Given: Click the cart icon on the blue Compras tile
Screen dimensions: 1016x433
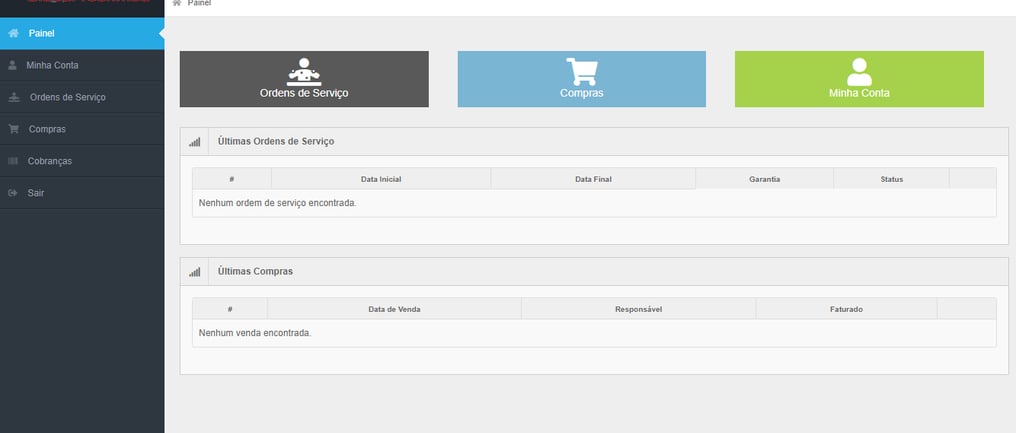Looking at the screenshot, I should [x=582, y=72].
